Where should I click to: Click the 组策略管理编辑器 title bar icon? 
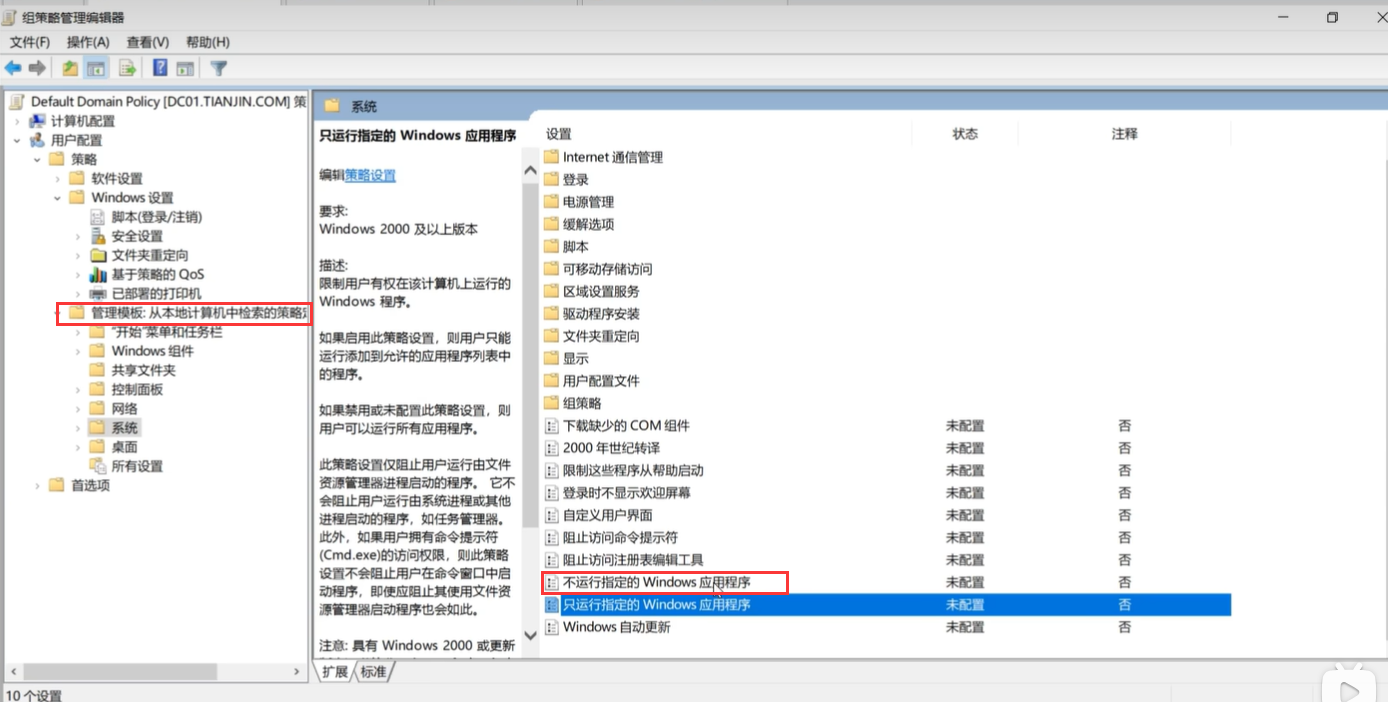11,17
